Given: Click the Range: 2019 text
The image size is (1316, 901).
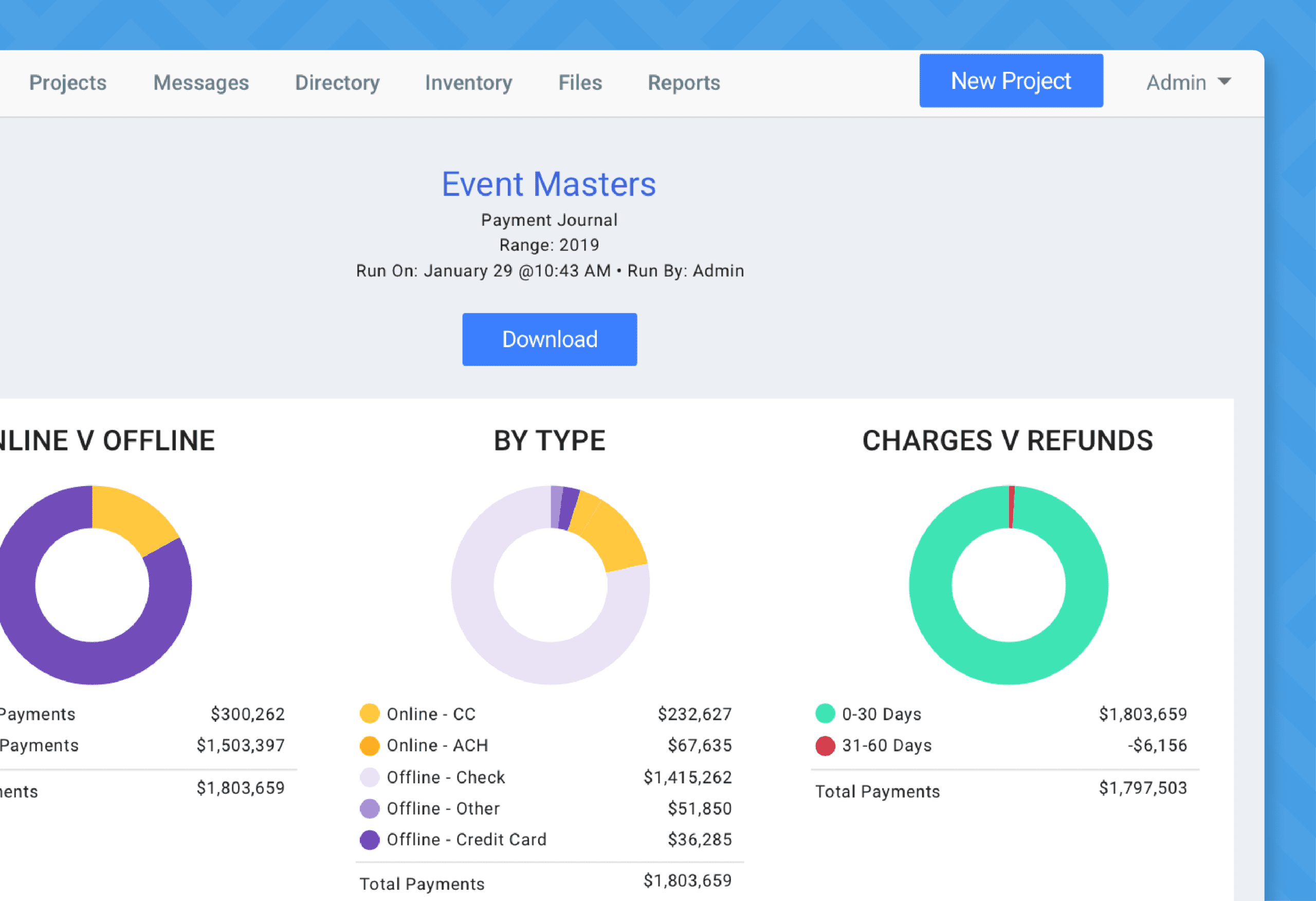Looking at the screenshot, I should pyautogui.click(x=550, y=245).
